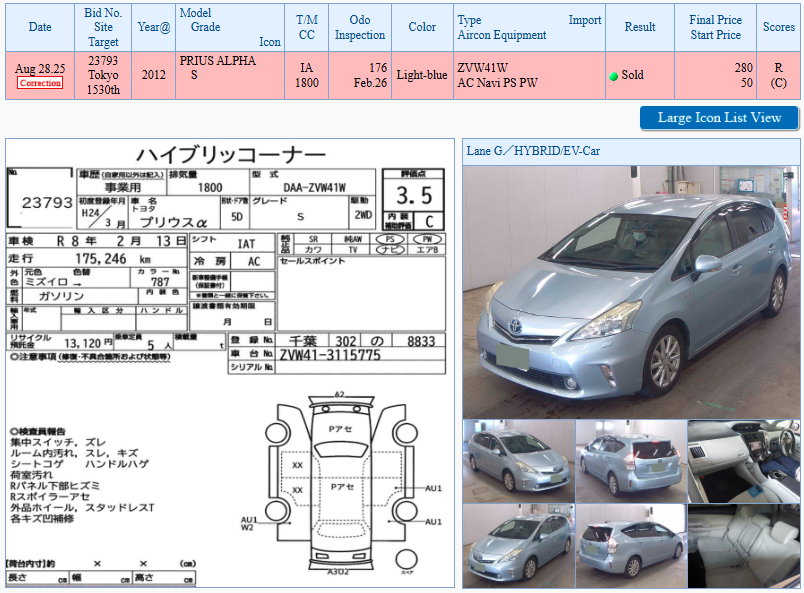Viewport: 804px width, 593px height.
Task: Open the dashboard interior thumbnail
Action: (x=743, y=460)
